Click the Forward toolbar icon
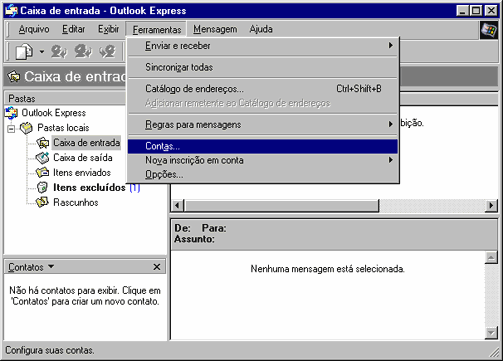The width and height of the screenshot is (503, 361). (x=107, y=52)
